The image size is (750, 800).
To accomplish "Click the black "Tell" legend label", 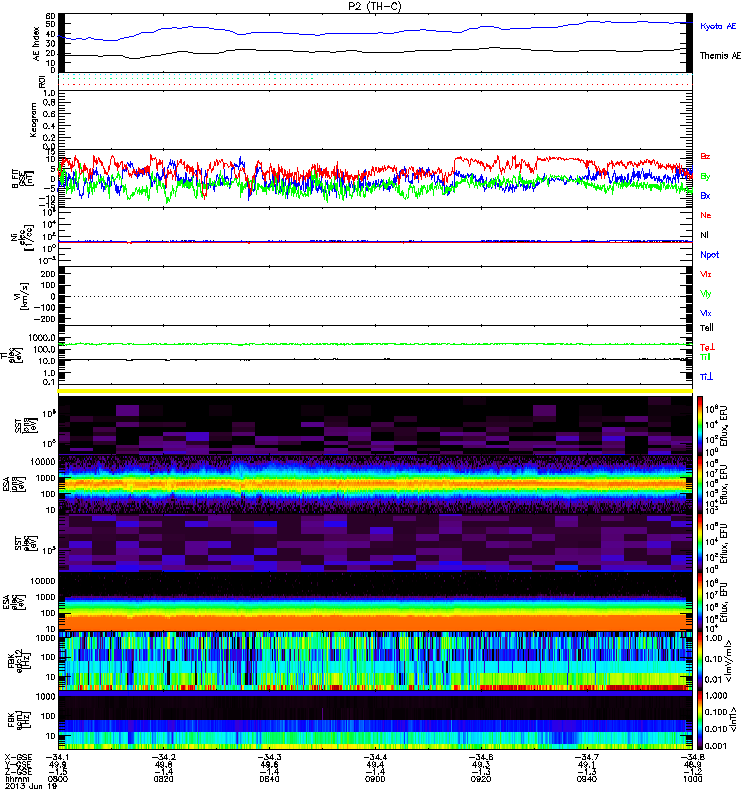I will 707,328.
